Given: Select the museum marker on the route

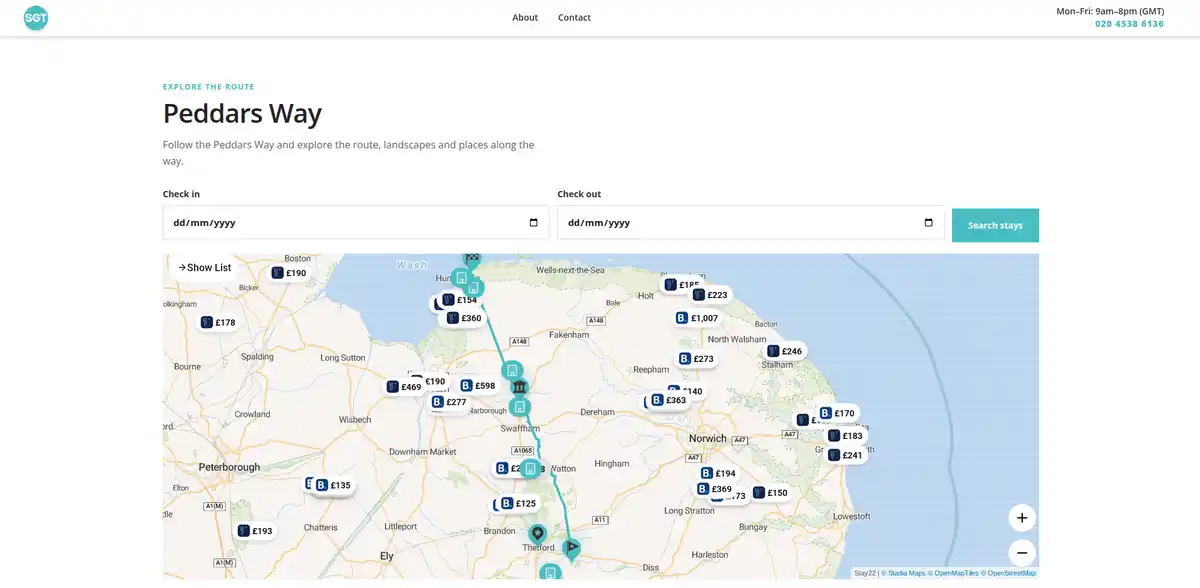Looking at the screenshot, I should (x=519, y=388).
